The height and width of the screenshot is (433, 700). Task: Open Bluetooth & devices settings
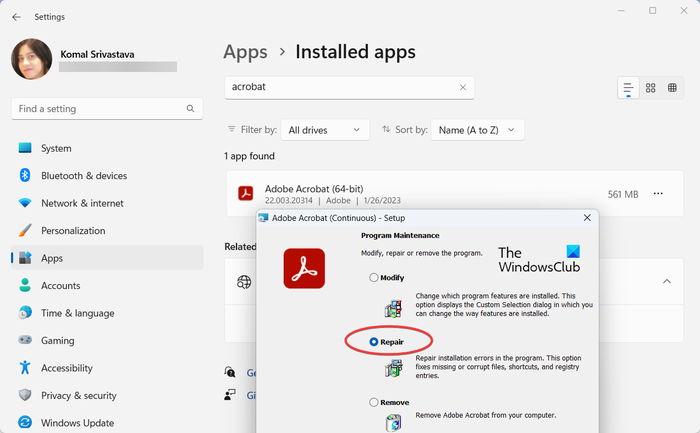tap(107, 175)
